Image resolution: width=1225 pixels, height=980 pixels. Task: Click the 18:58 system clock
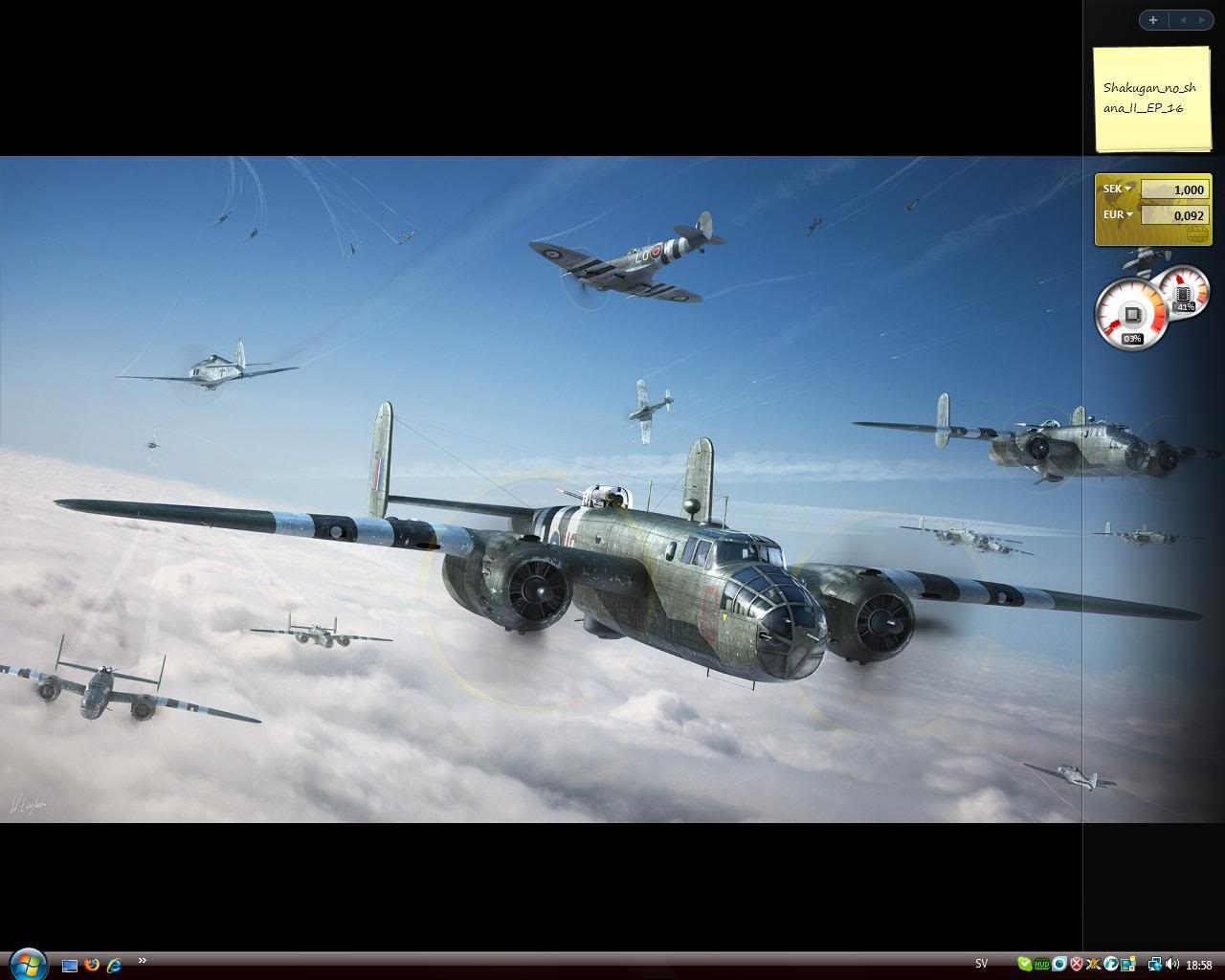pyautogui.click(x=1199, y=965)
